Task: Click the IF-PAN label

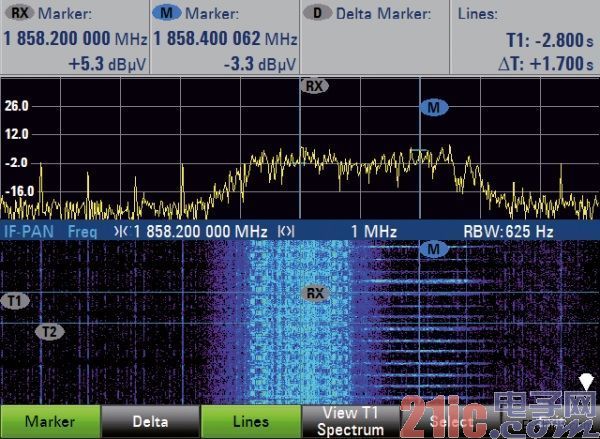Action: point(29,231)
